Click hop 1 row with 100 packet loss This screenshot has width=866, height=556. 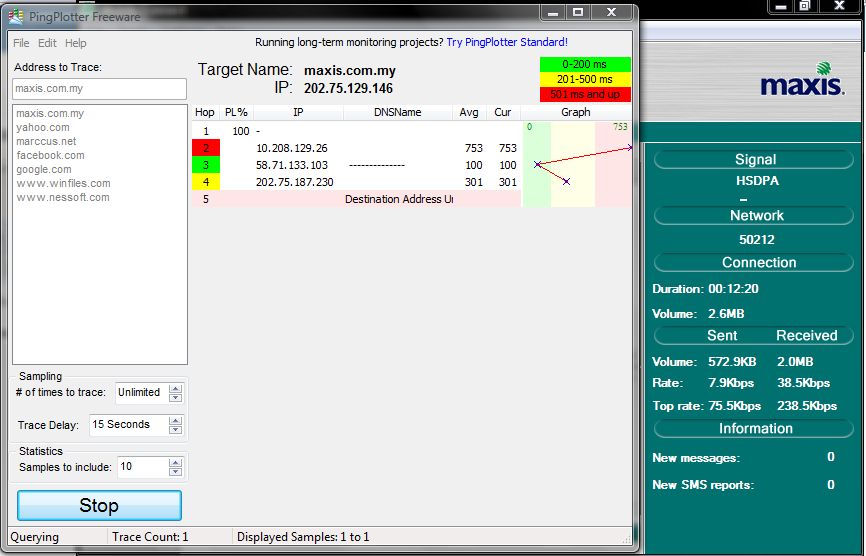coord(356,131)
